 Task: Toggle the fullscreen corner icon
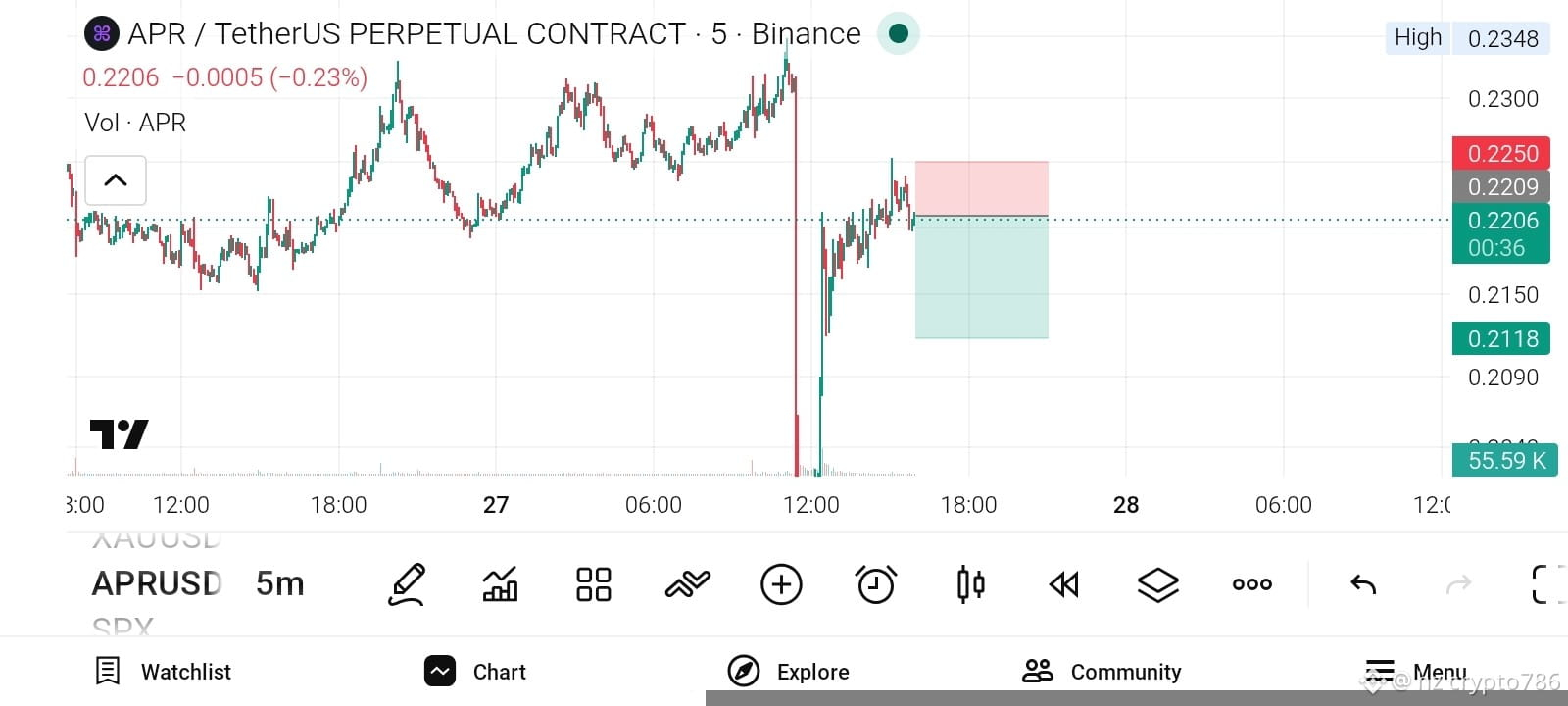click(1547, 584)
